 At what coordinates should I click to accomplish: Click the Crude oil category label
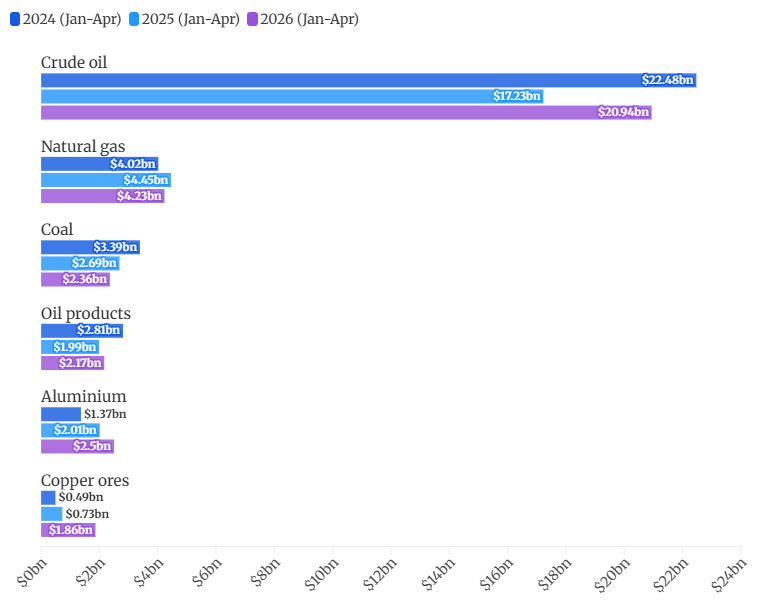pos(74,62)
